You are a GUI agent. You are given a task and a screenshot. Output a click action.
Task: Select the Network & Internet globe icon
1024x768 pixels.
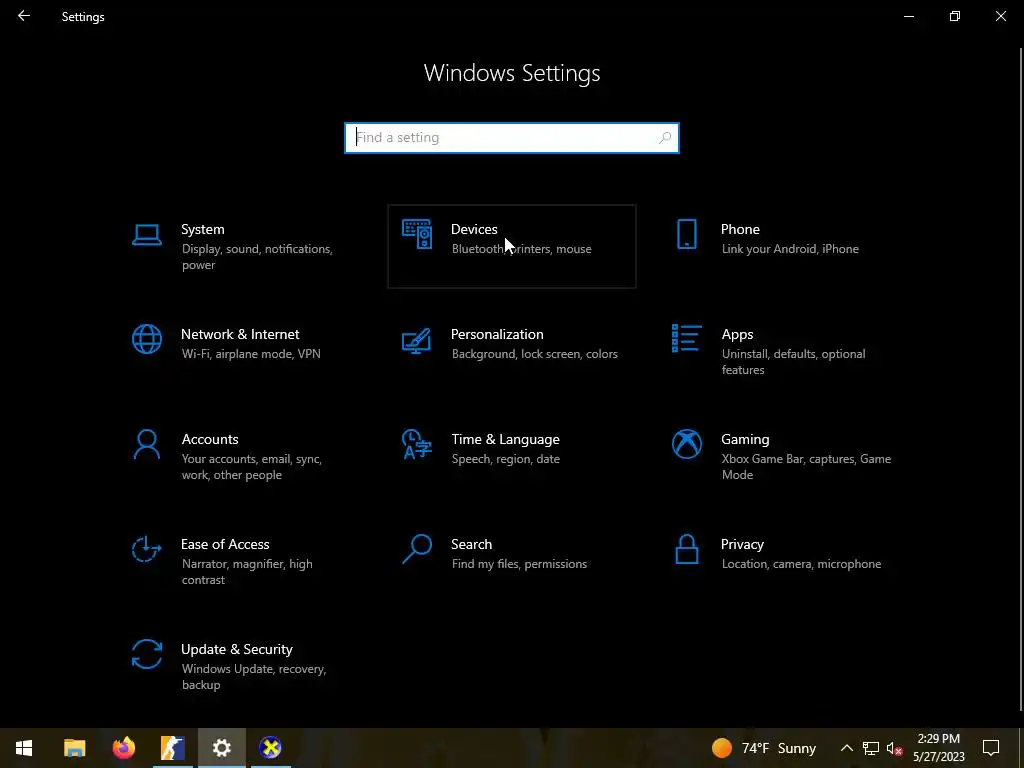pos(146,339)
